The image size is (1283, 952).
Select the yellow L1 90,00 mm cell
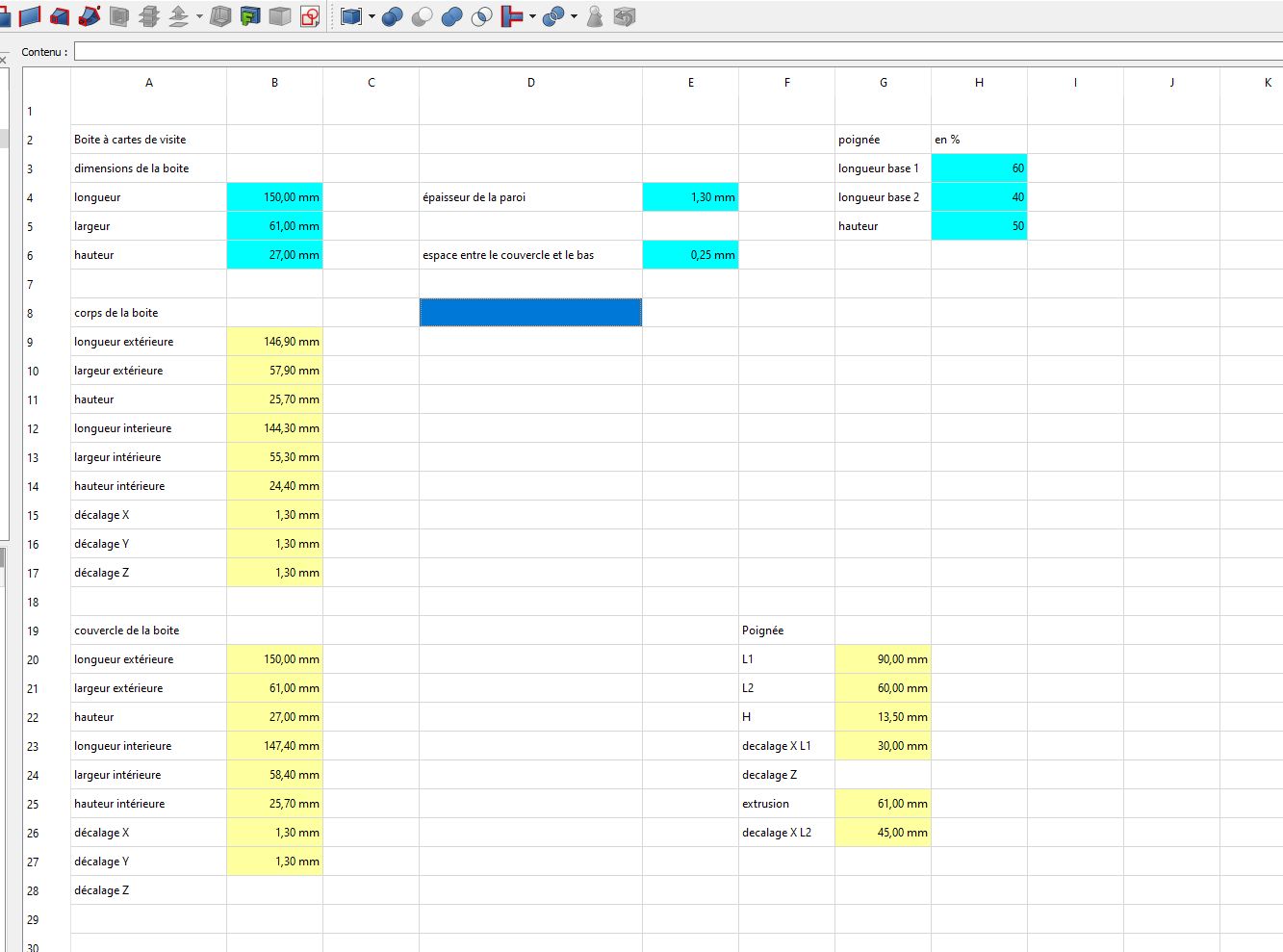[883, 659]
